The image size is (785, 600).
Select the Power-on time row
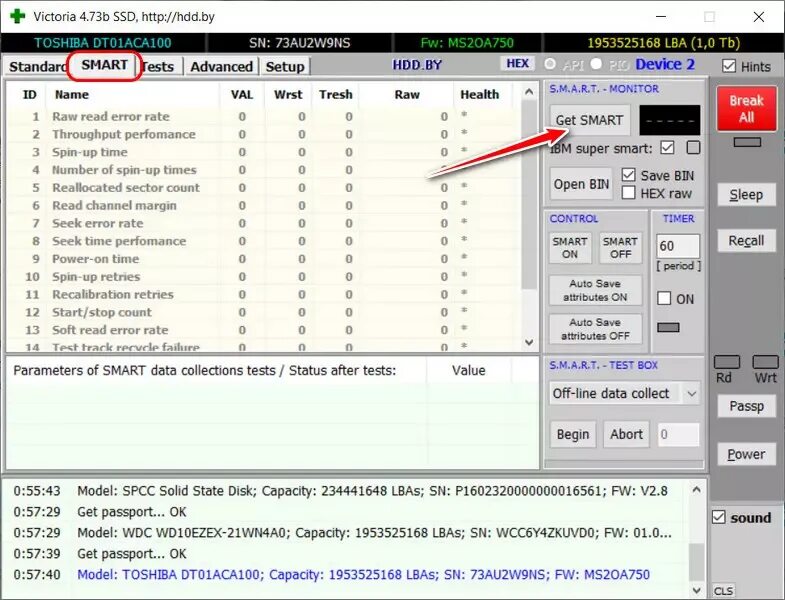click(x=263, y=259)
